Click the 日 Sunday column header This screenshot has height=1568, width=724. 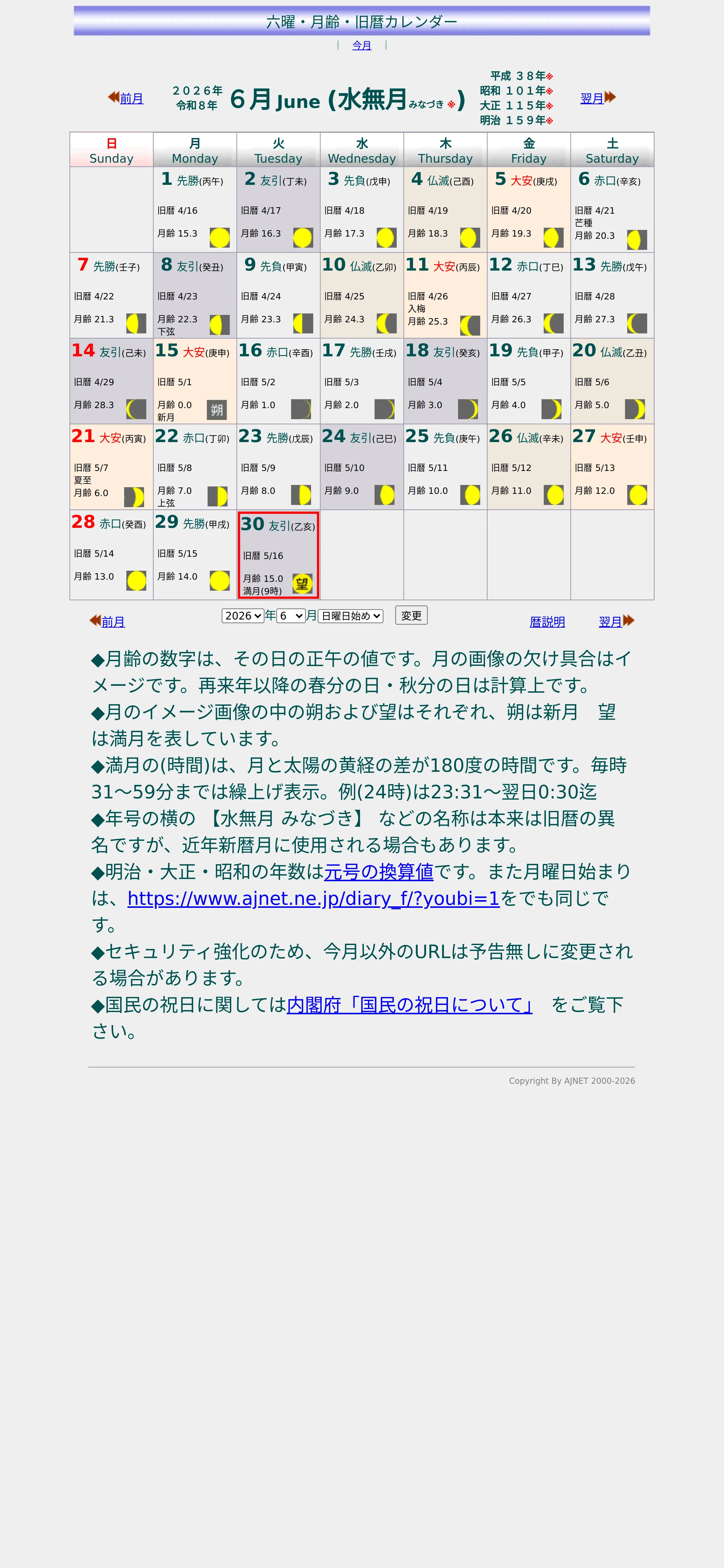tap(111, 150)
